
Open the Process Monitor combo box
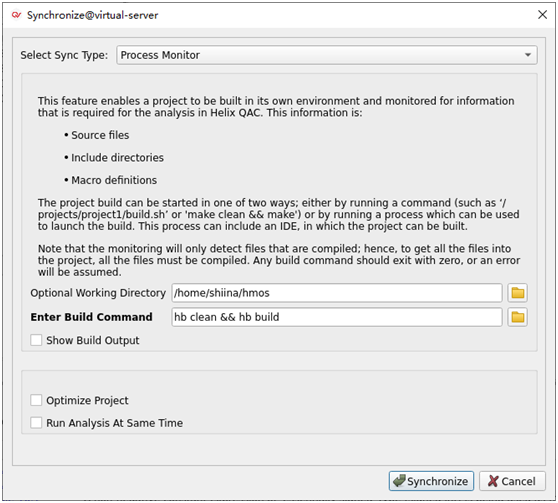[x=327, y=55]
